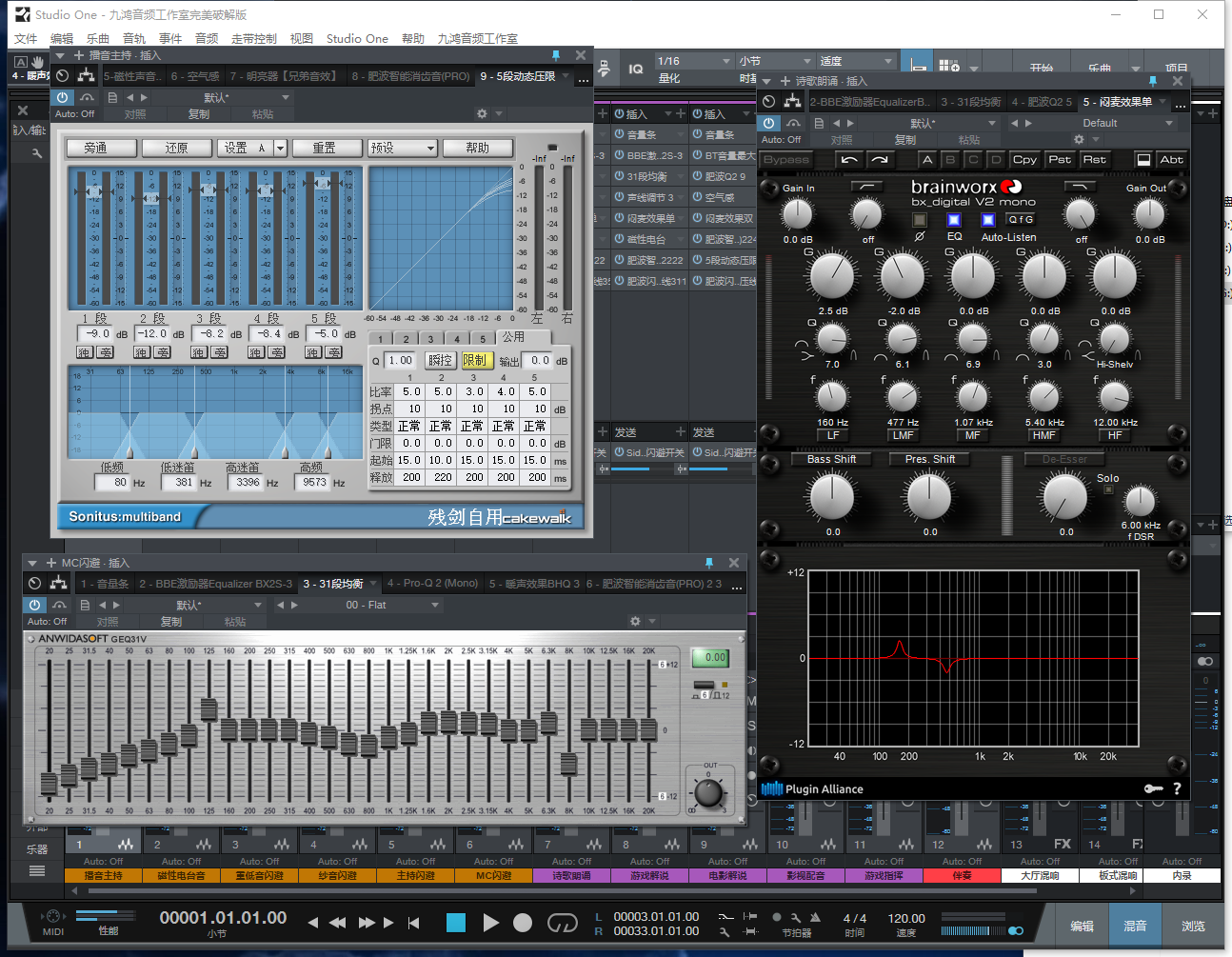
Task: Click the brainworx undo arrow icon
Action: (849, 159)
